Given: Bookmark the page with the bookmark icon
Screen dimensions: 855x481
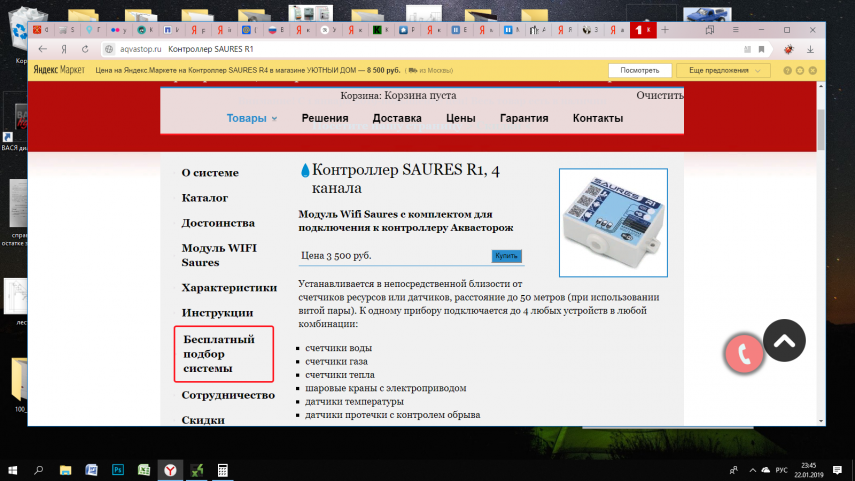Looking at the screenshot, I should pos(761,49).
